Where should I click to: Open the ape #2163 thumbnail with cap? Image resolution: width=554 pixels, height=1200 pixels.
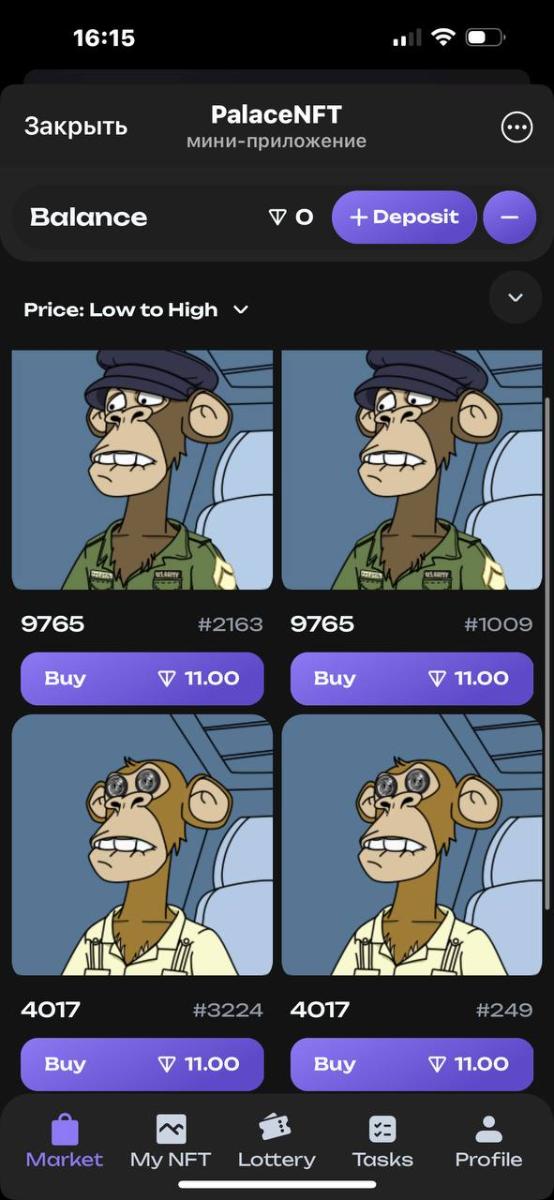pos(142,470)
